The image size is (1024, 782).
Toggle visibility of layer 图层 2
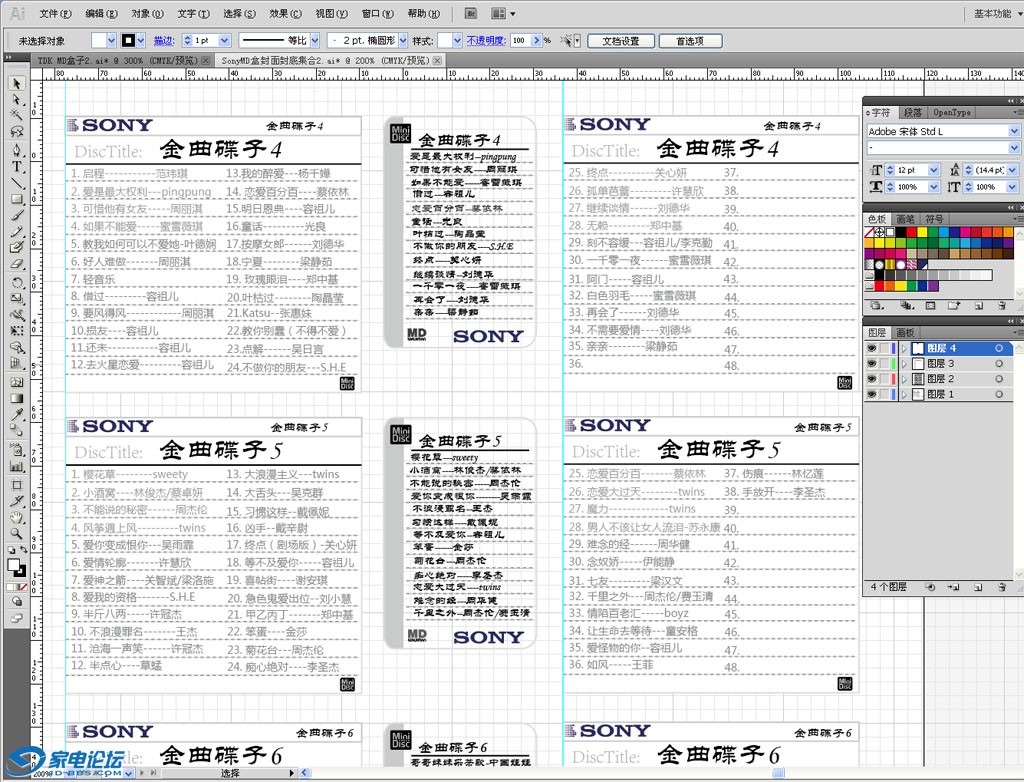pos(872,379)
